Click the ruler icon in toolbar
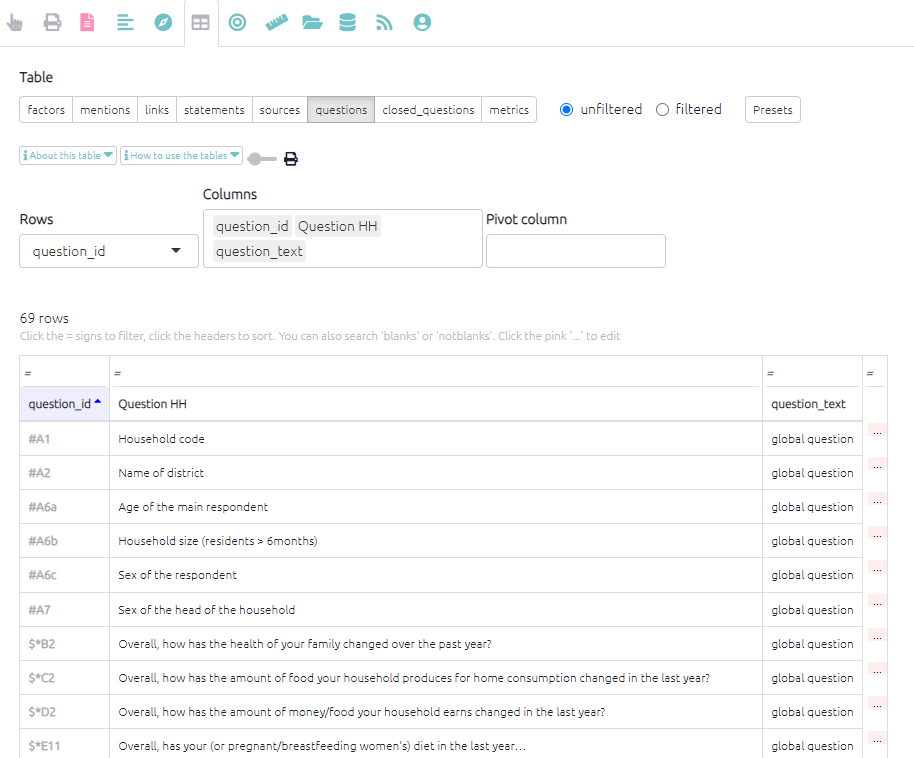The height and width of the screenshot is (758, 914). pos(276,22)
